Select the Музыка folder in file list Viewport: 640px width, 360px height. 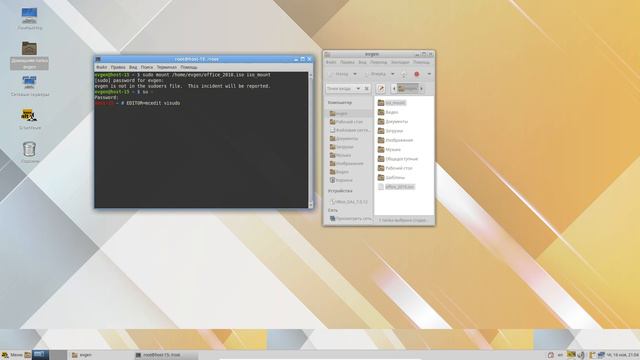tap(389, 149)
